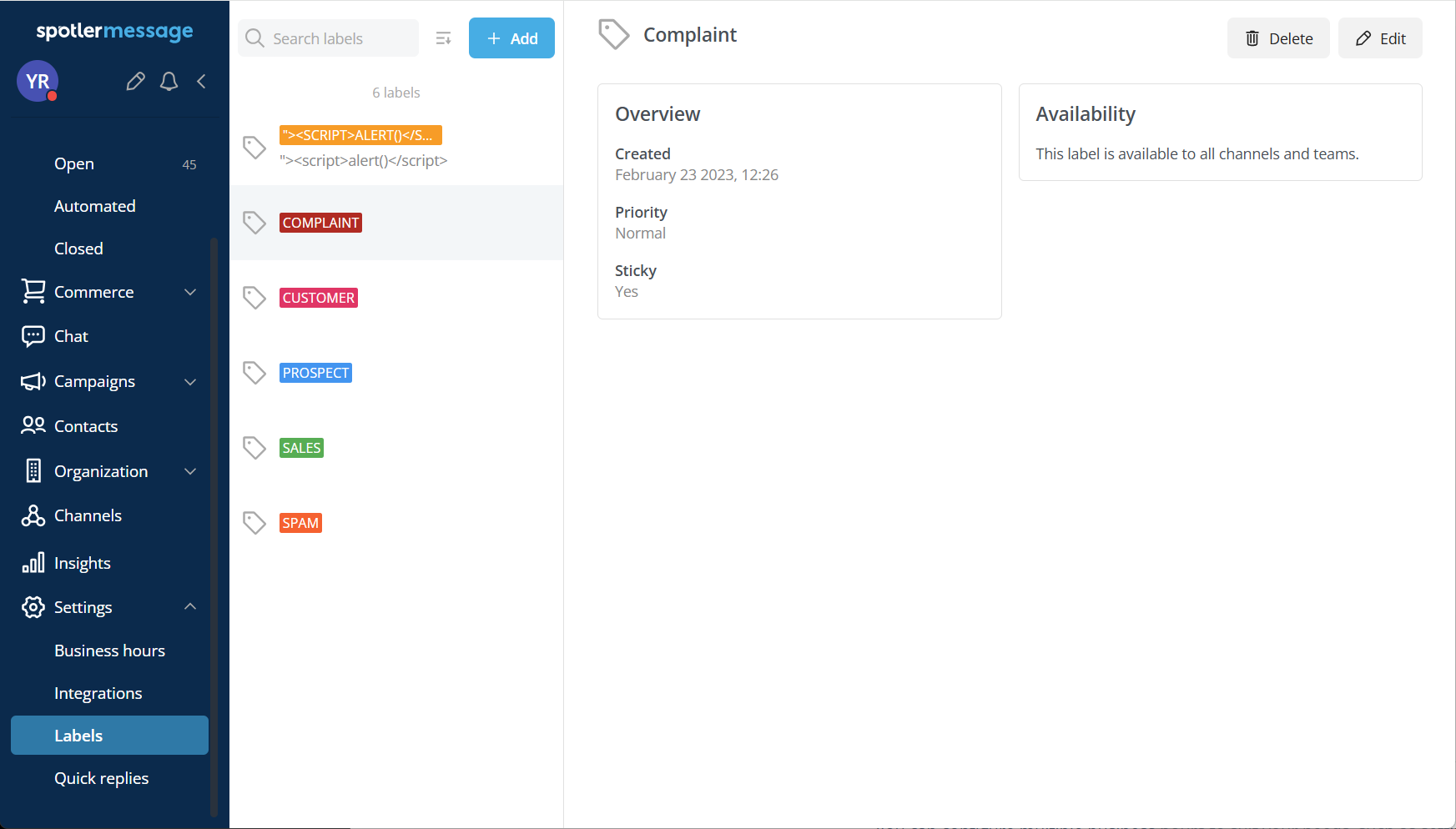Open the Channels section
This screenshot has height=829, width=1456.
pos(88,515)
